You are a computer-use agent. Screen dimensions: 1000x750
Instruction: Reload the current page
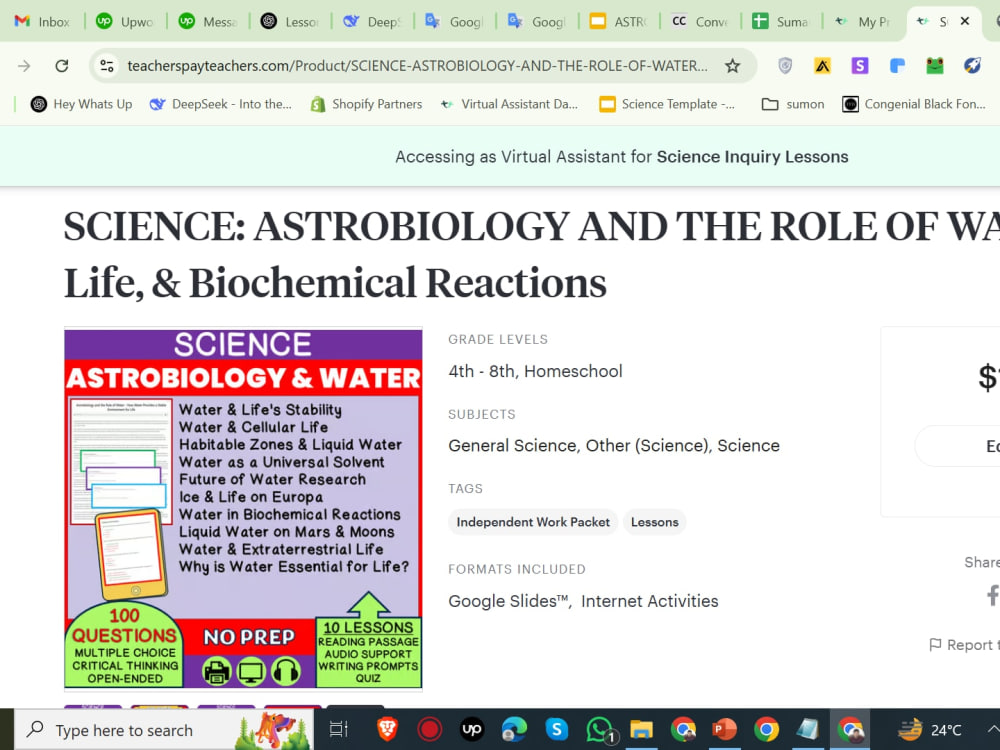(61, 66)
